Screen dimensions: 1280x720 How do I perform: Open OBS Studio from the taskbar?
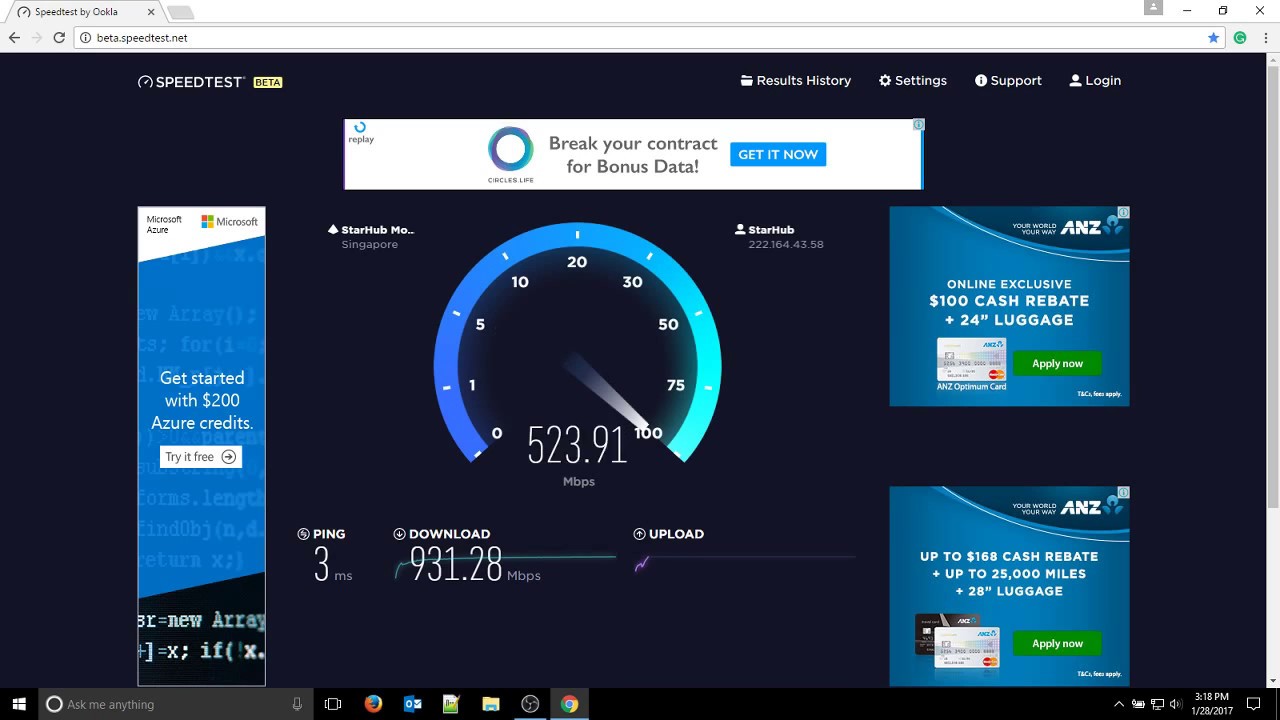530,704
